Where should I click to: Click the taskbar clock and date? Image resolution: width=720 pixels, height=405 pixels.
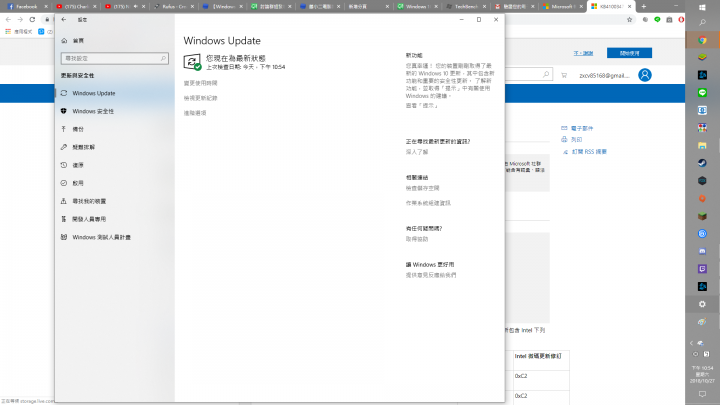coord(702,374)
